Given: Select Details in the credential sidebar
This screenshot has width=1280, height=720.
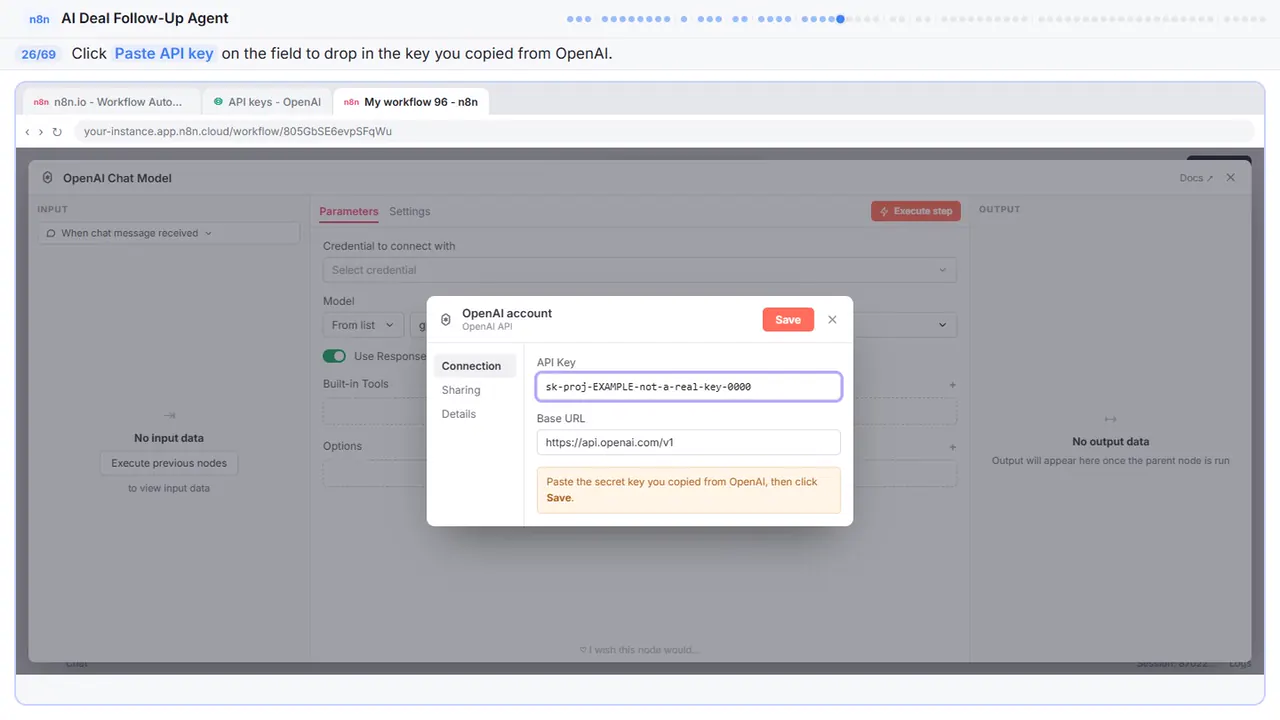Looking at the screenshot, I should (459, 414).
